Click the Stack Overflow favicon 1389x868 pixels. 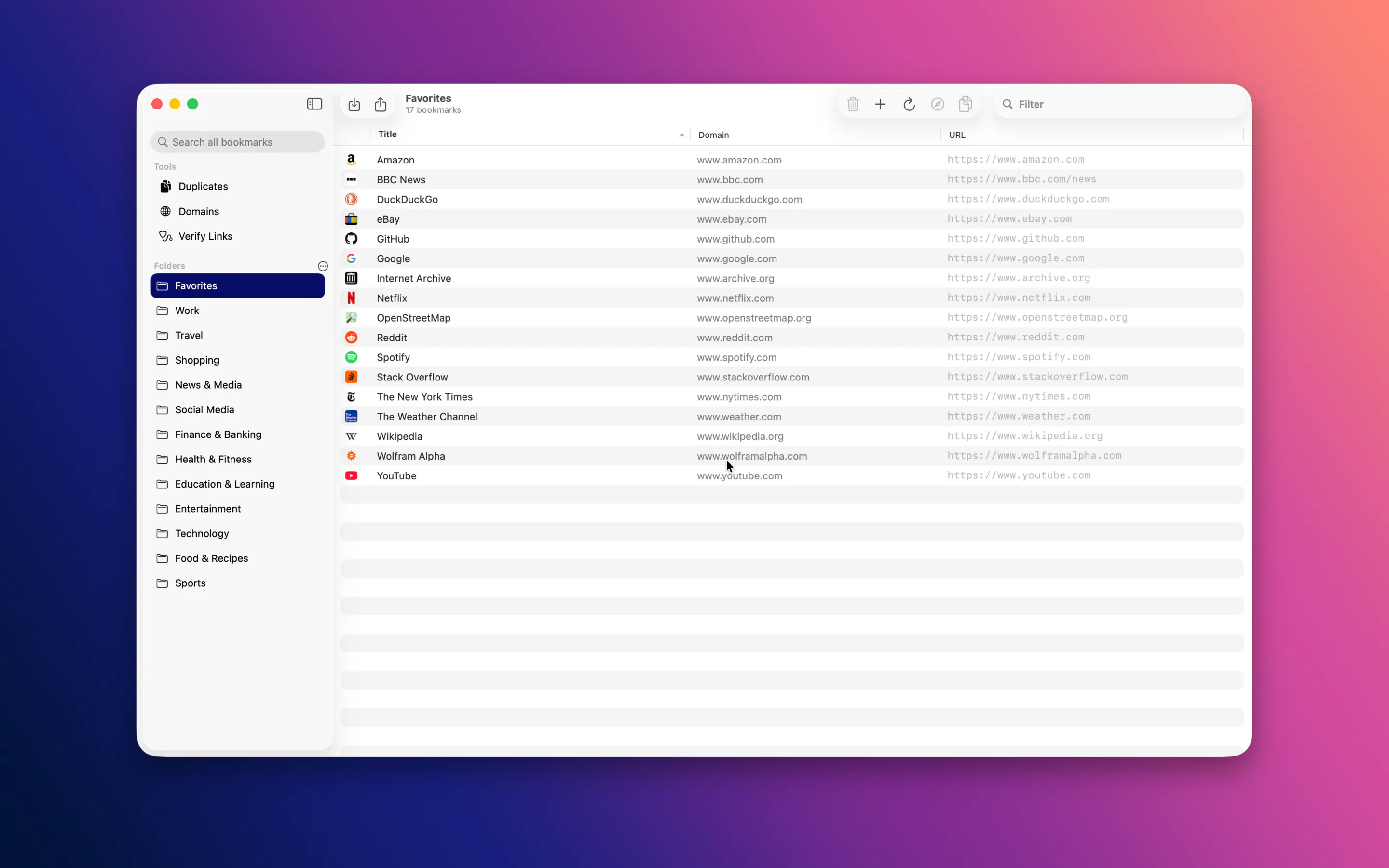pos(351,377)
